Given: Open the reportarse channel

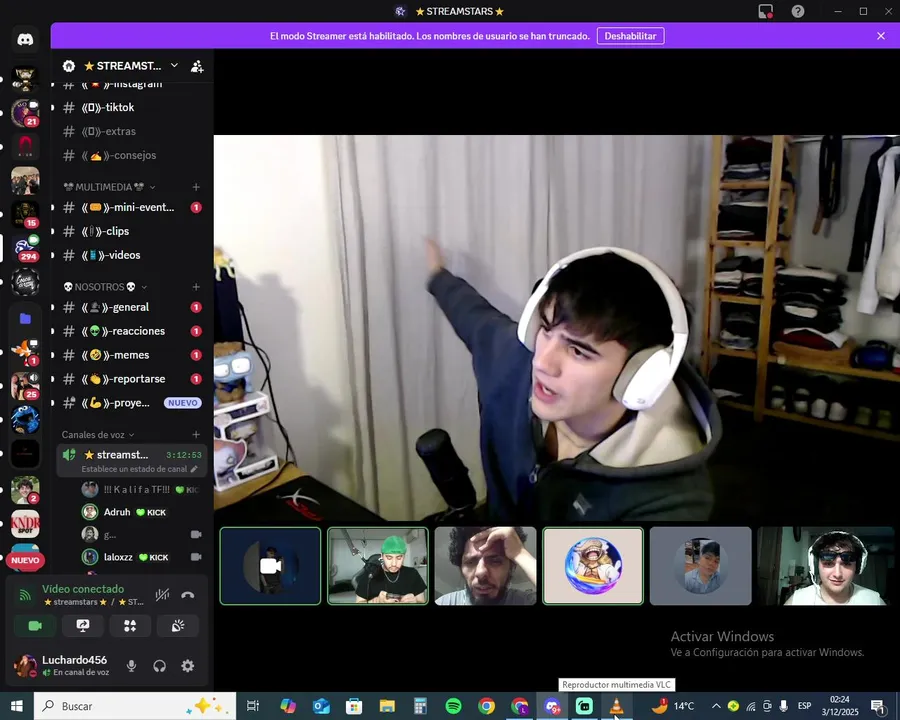Looking at the screenshot, I should [131, 379].
